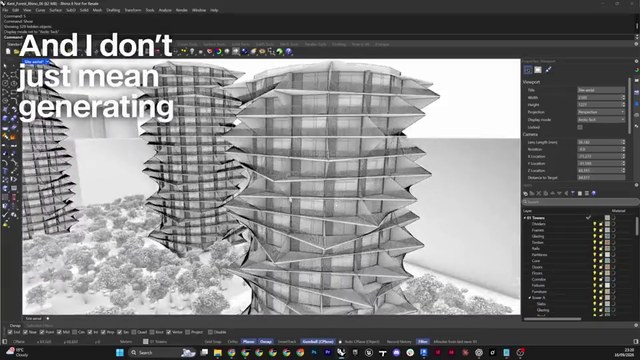Click the rainbow color wheel icon in top toolbar
This screenshot has width=640, height=360.
[x=219, y=52]
